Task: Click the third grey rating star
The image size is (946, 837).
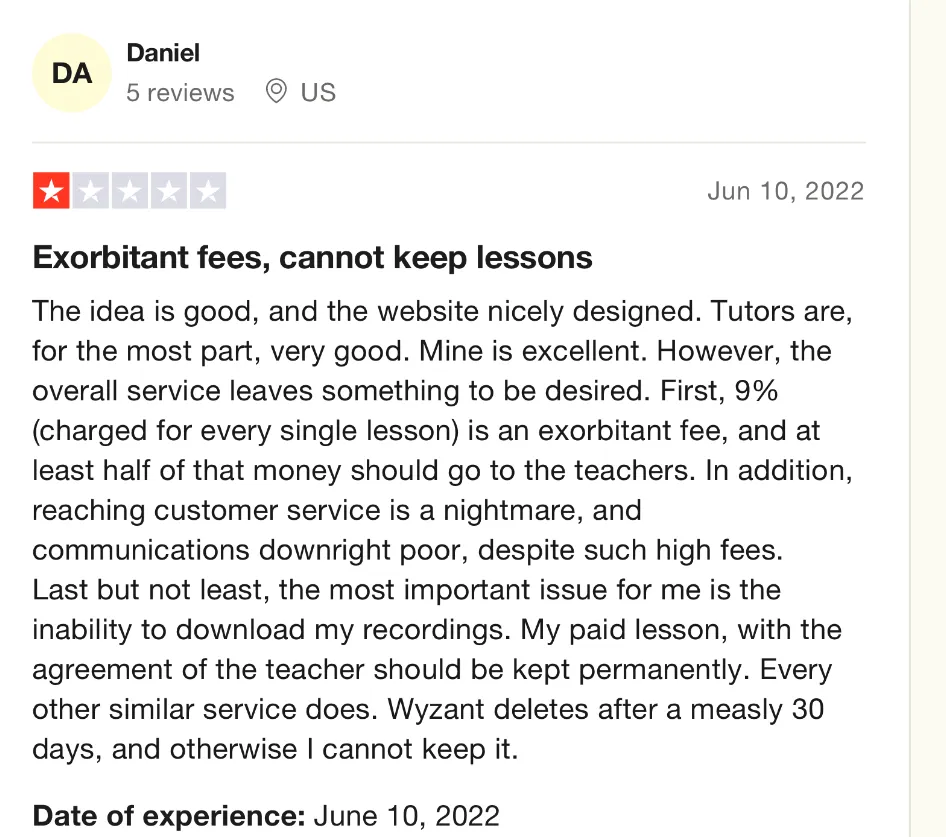Action: point(130,190)
